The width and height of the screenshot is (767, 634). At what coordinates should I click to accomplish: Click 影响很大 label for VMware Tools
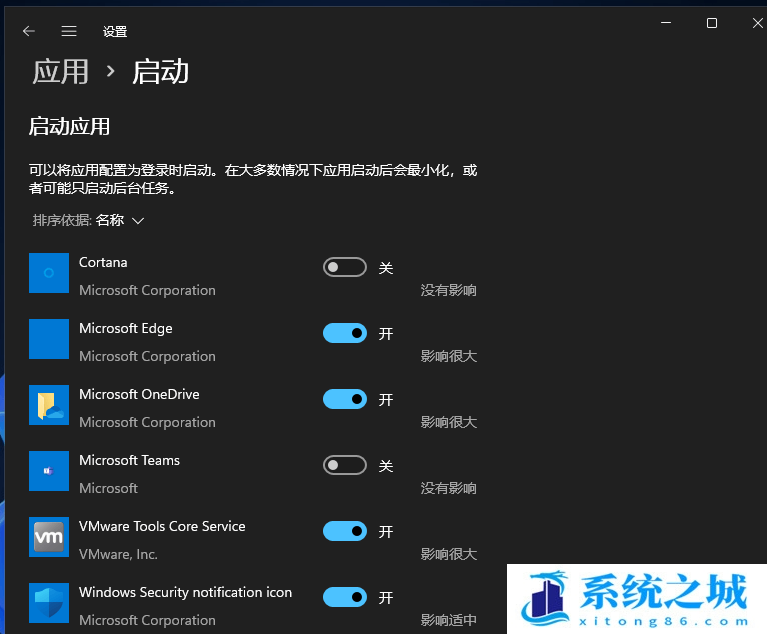point(449,554)
